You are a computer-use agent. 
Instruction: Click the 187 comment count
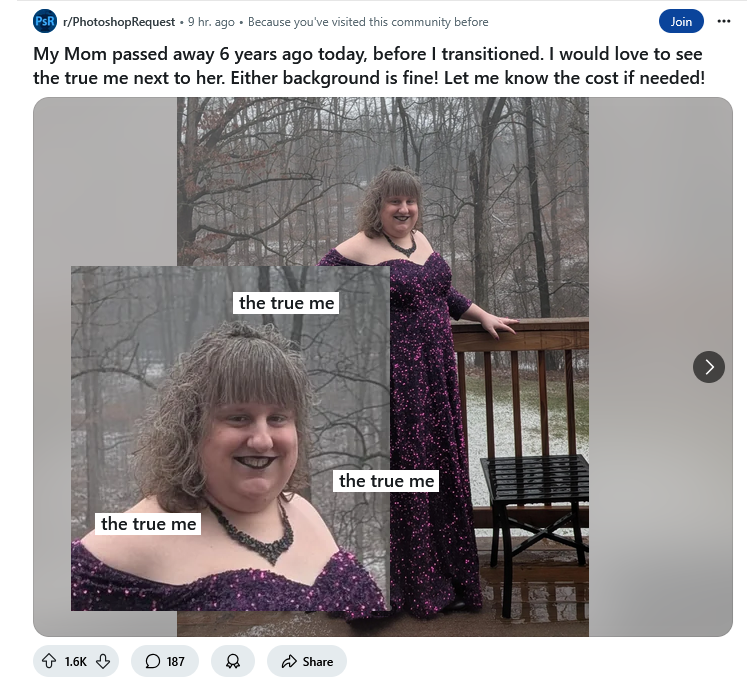[175, 661]
